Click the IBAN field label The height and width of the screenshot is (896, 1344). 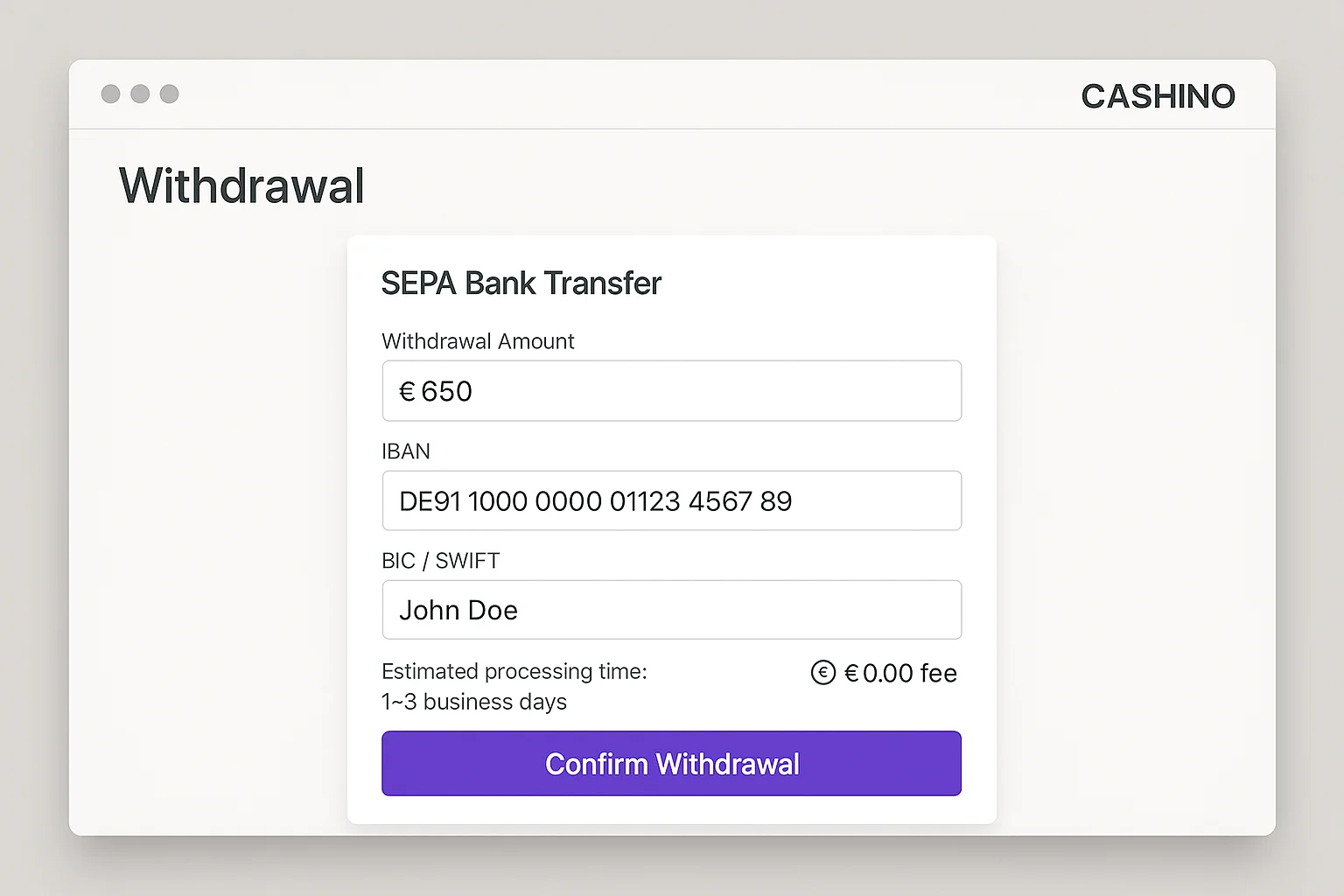[x=406, y=451]
